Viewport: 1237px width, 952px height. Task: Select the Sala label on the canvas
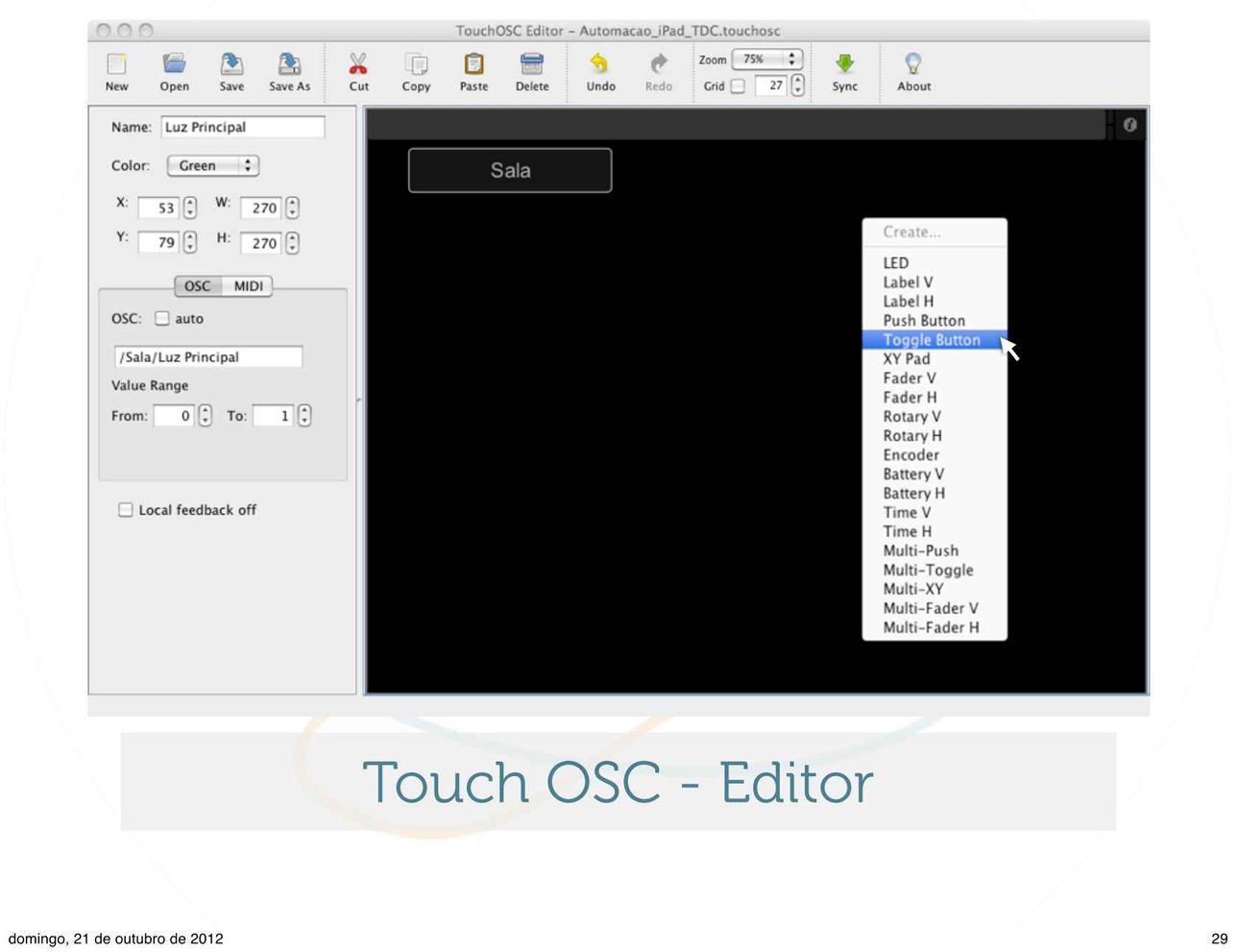(x=510, y=170)
